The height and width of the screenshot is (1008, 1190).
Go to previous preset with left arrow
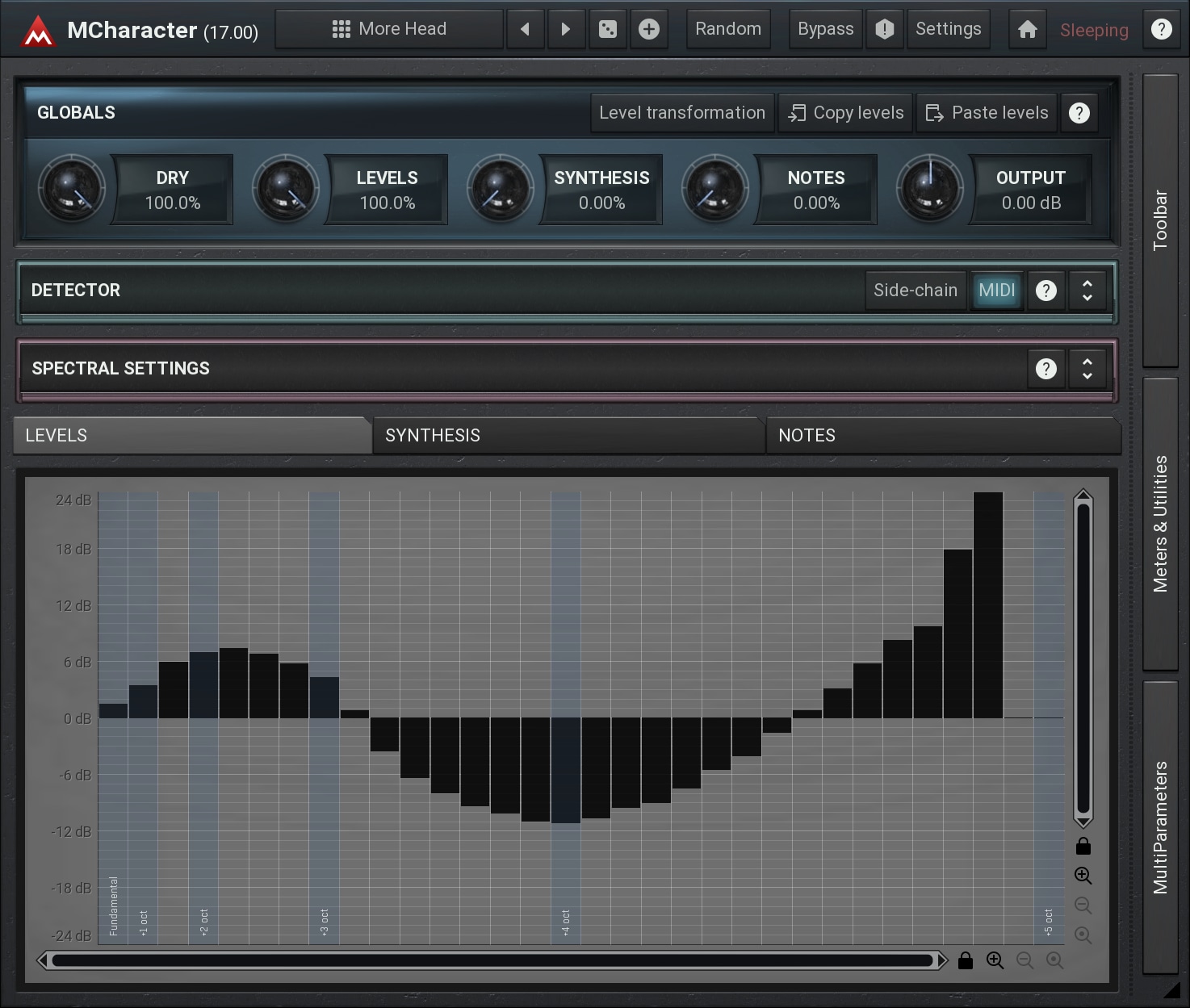(526, 30)
